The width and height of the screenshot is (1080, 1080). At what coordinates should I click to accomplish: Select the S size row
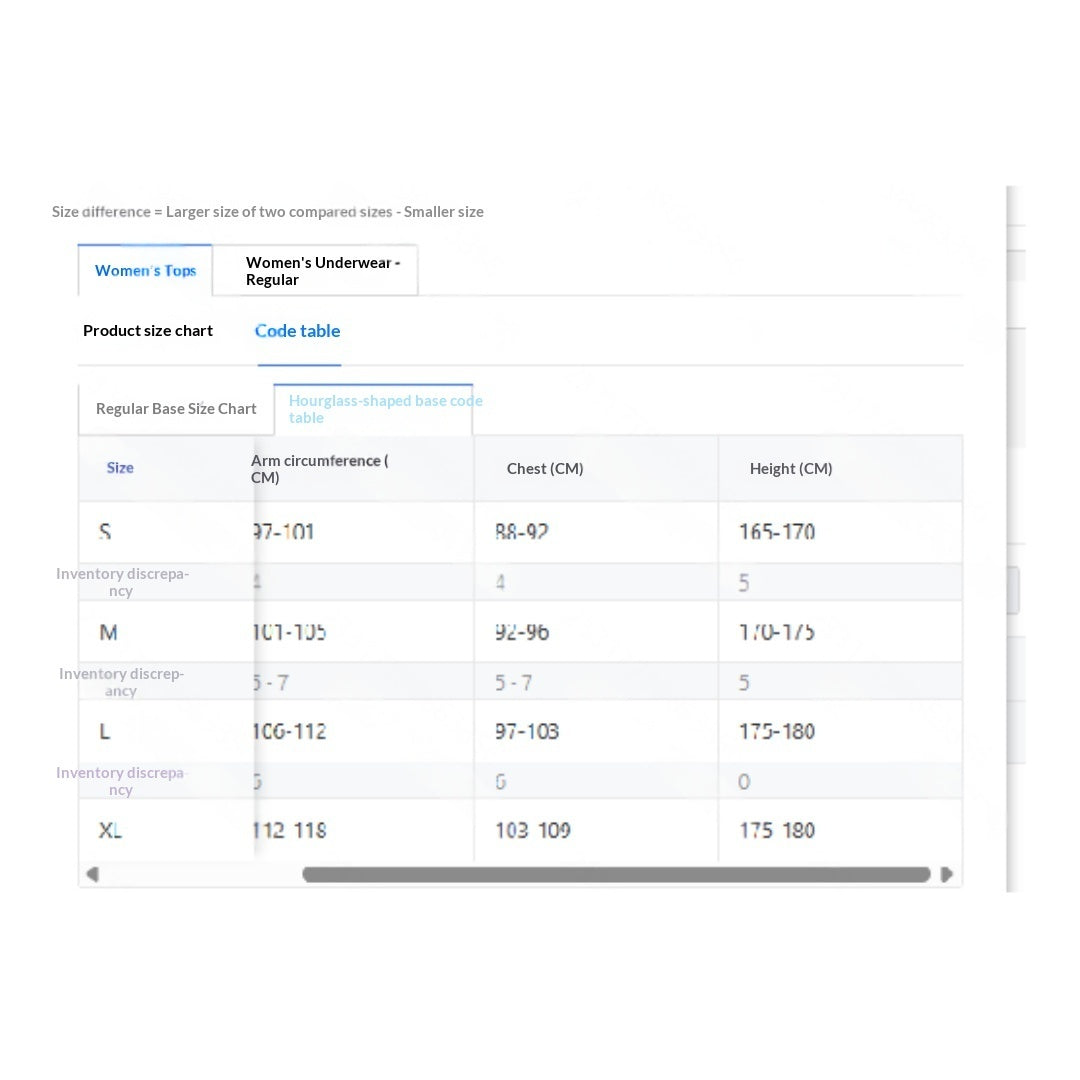coord(520,532)
